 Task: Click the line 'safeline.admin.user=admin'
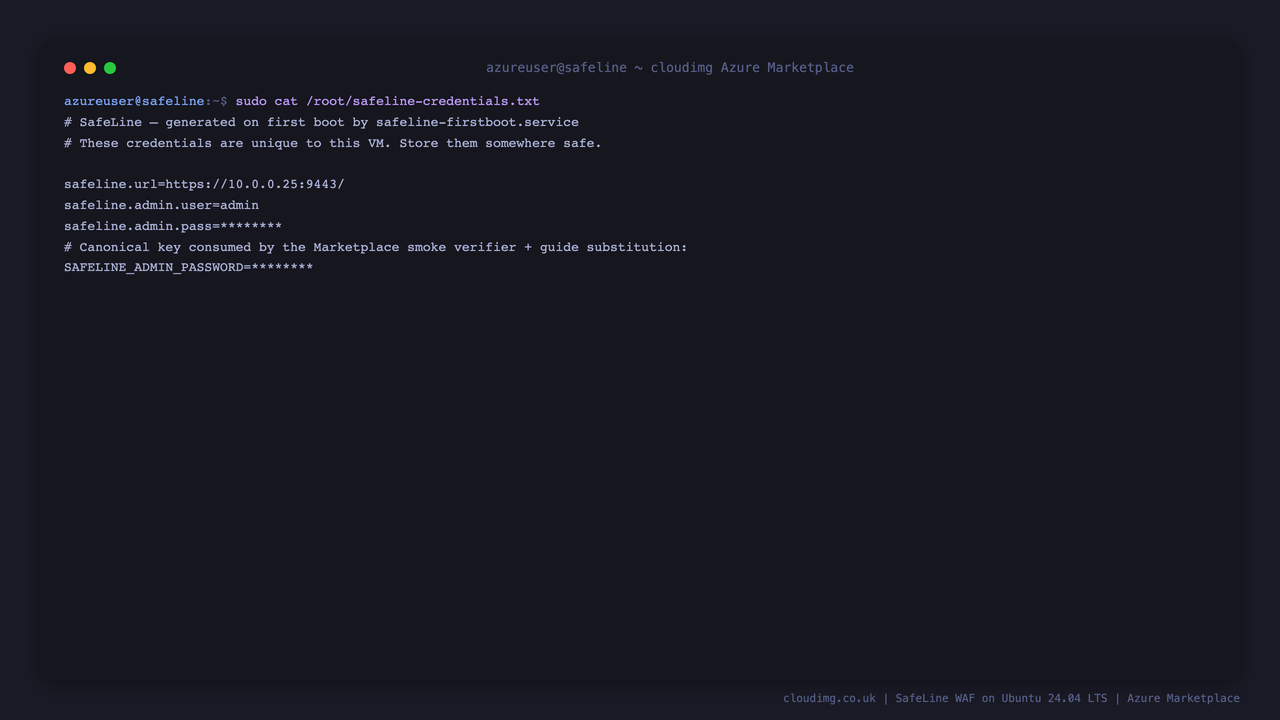click(161, 205)
